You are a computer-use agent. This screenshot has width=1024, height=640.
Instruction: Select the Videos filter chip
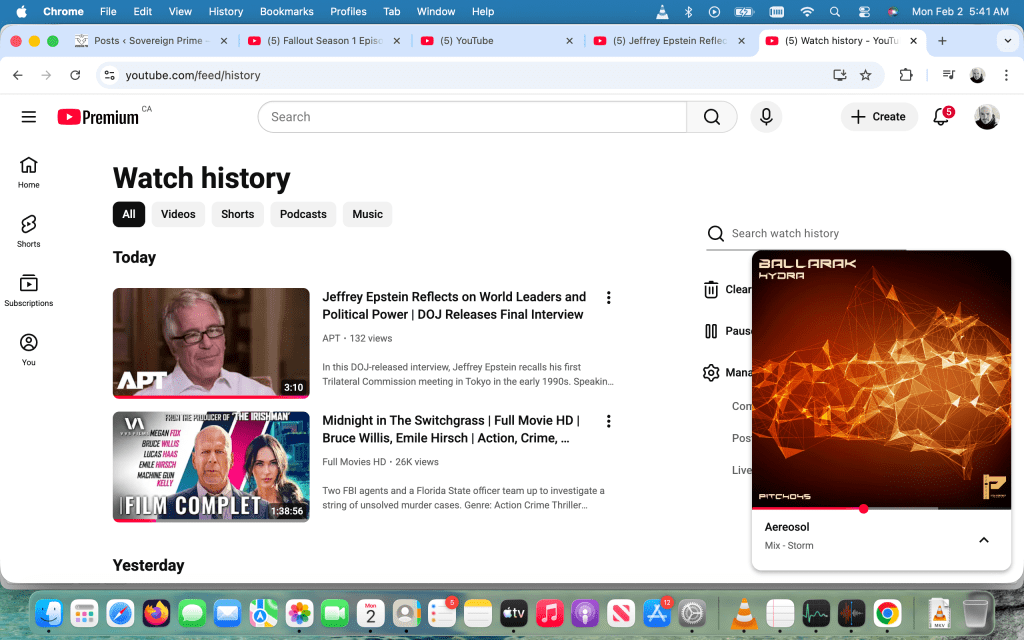(x=178, y=214)
